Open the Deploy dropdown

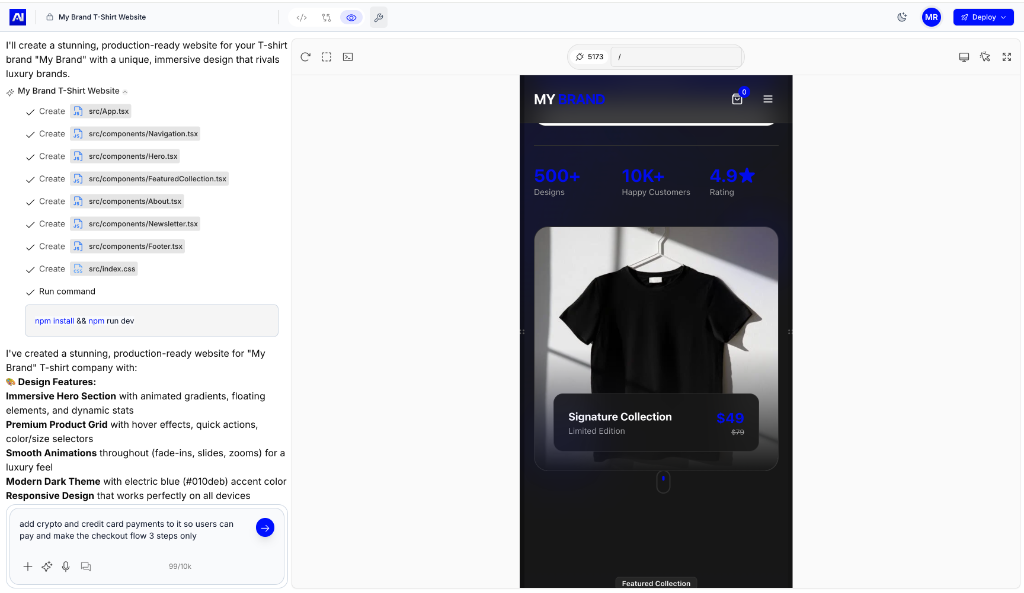click(983, 17)
